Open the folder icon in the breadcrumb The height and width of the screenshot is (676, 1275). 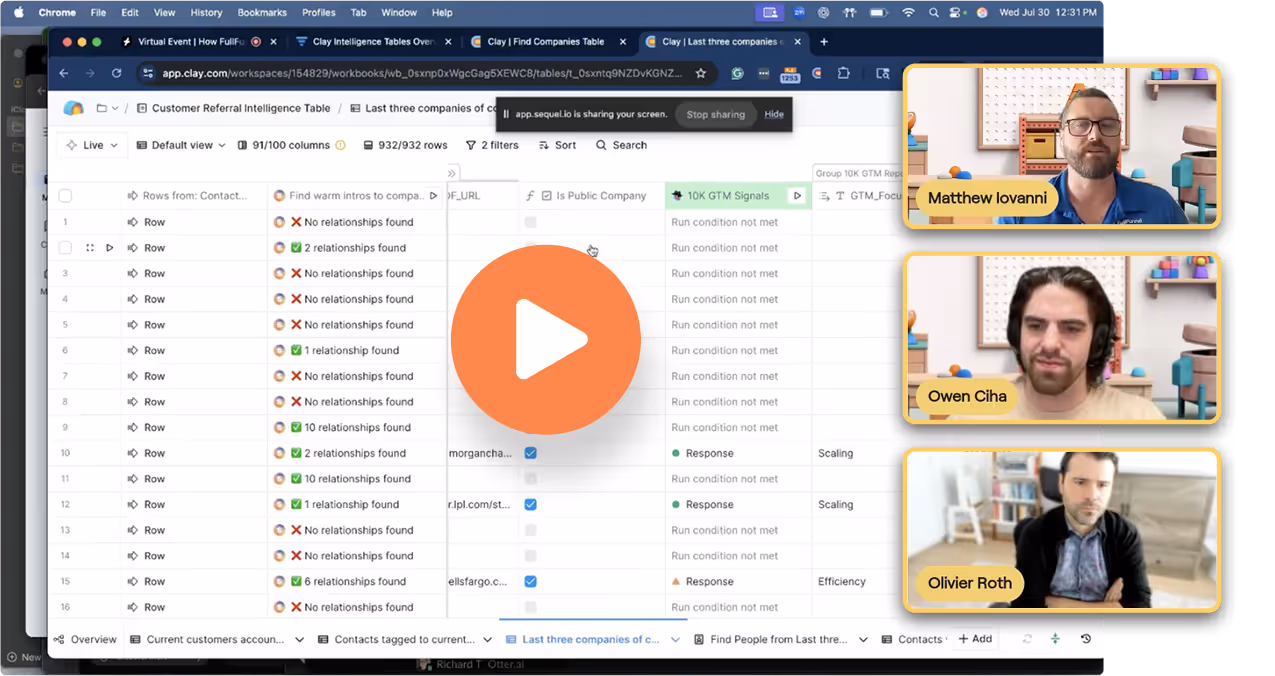tap(102, 108)
